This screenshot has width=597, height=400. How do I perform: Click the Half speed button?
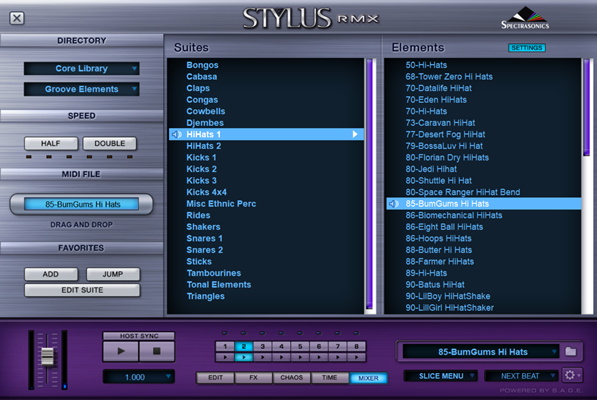pyautogui.click(x=51, y=143)
